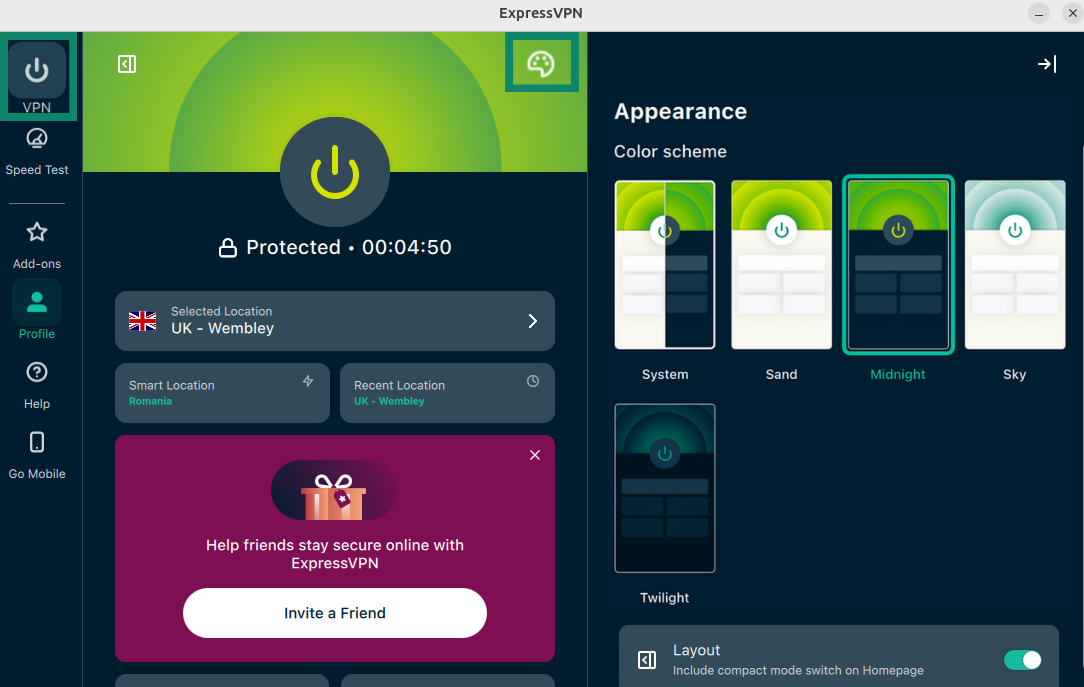Viewport: 1084px width, 687px height.
Task: Select the Midnight color scheme
Action: coord(898,265)
